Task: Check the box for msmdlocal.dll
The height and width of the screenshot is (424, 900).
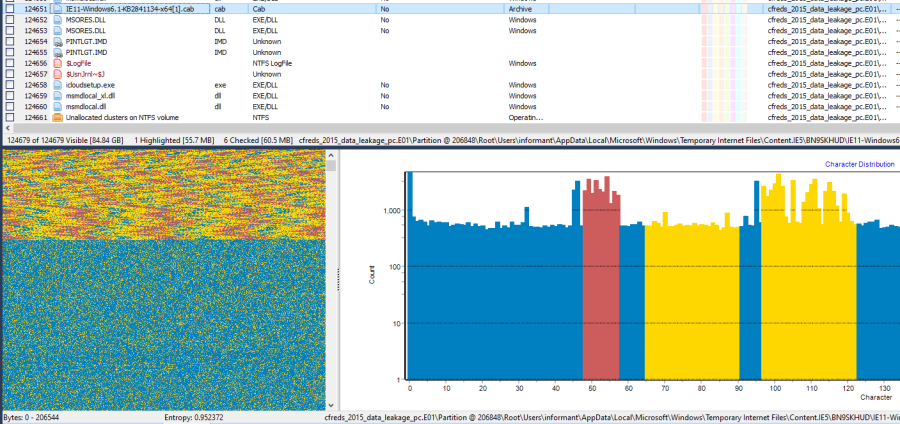Action: (9, 106)
